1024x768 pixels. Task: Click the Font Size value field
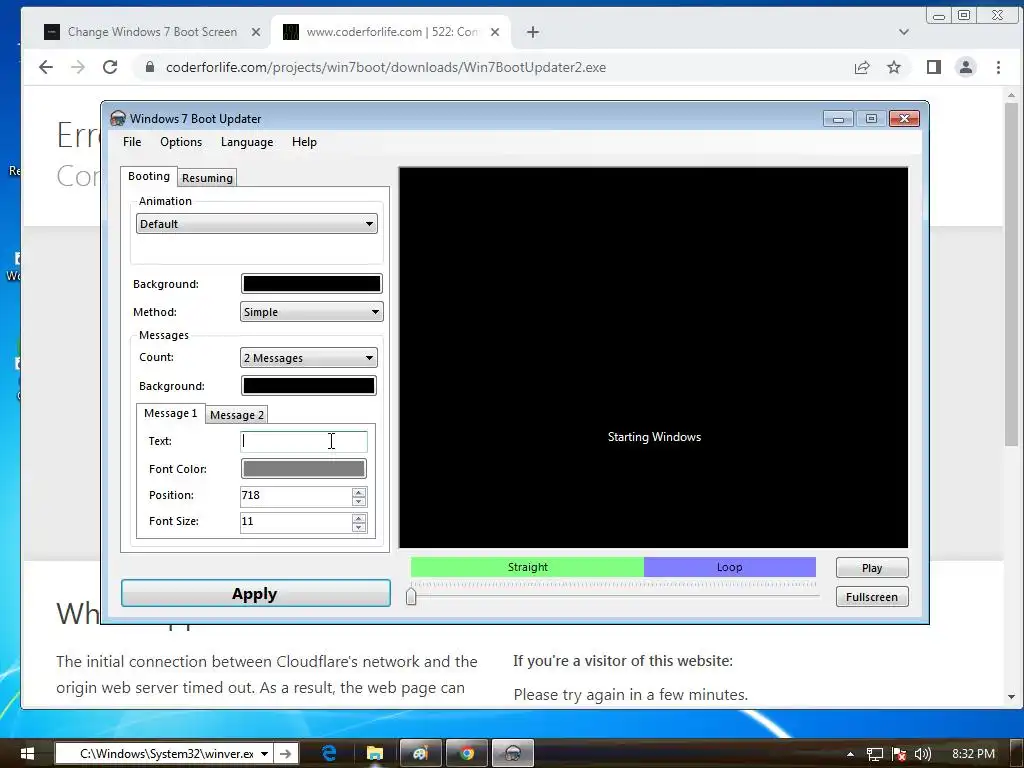(295, 522)
